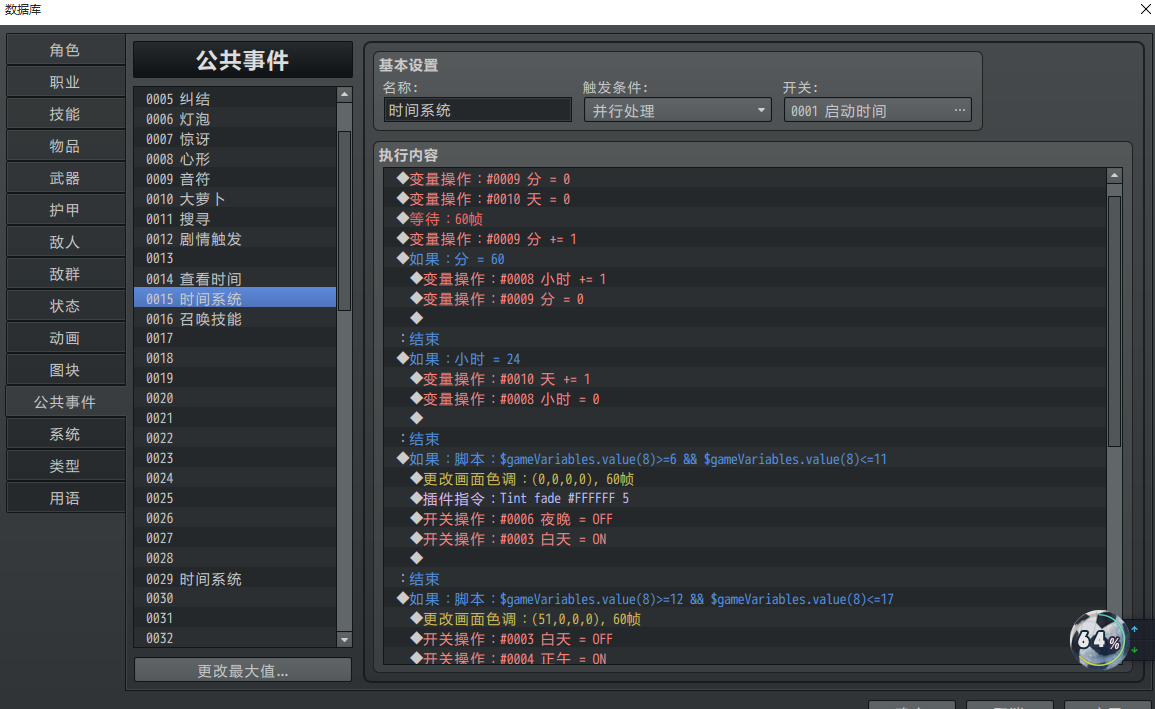Click the 执行内容 vertical scrollbar thumb
The width and height of the screenshot is (1155, 709).
pos(1114,322)
